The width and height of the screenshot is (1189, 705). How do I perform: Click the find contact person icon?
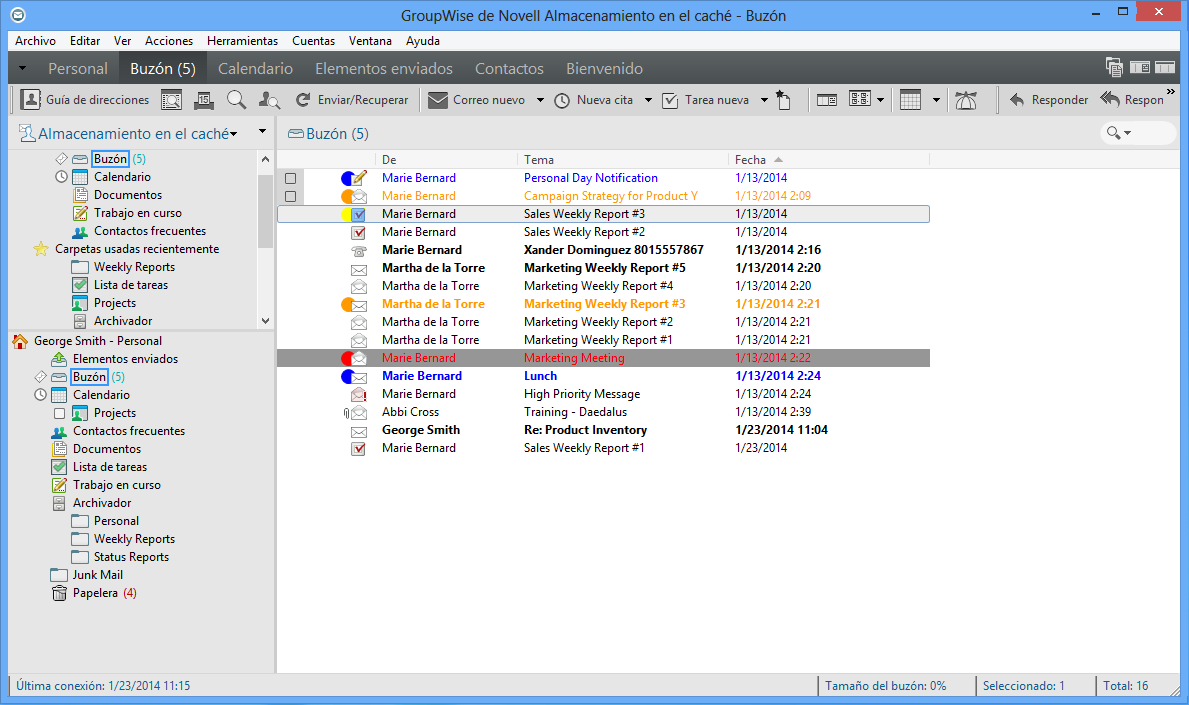point(269,100)
